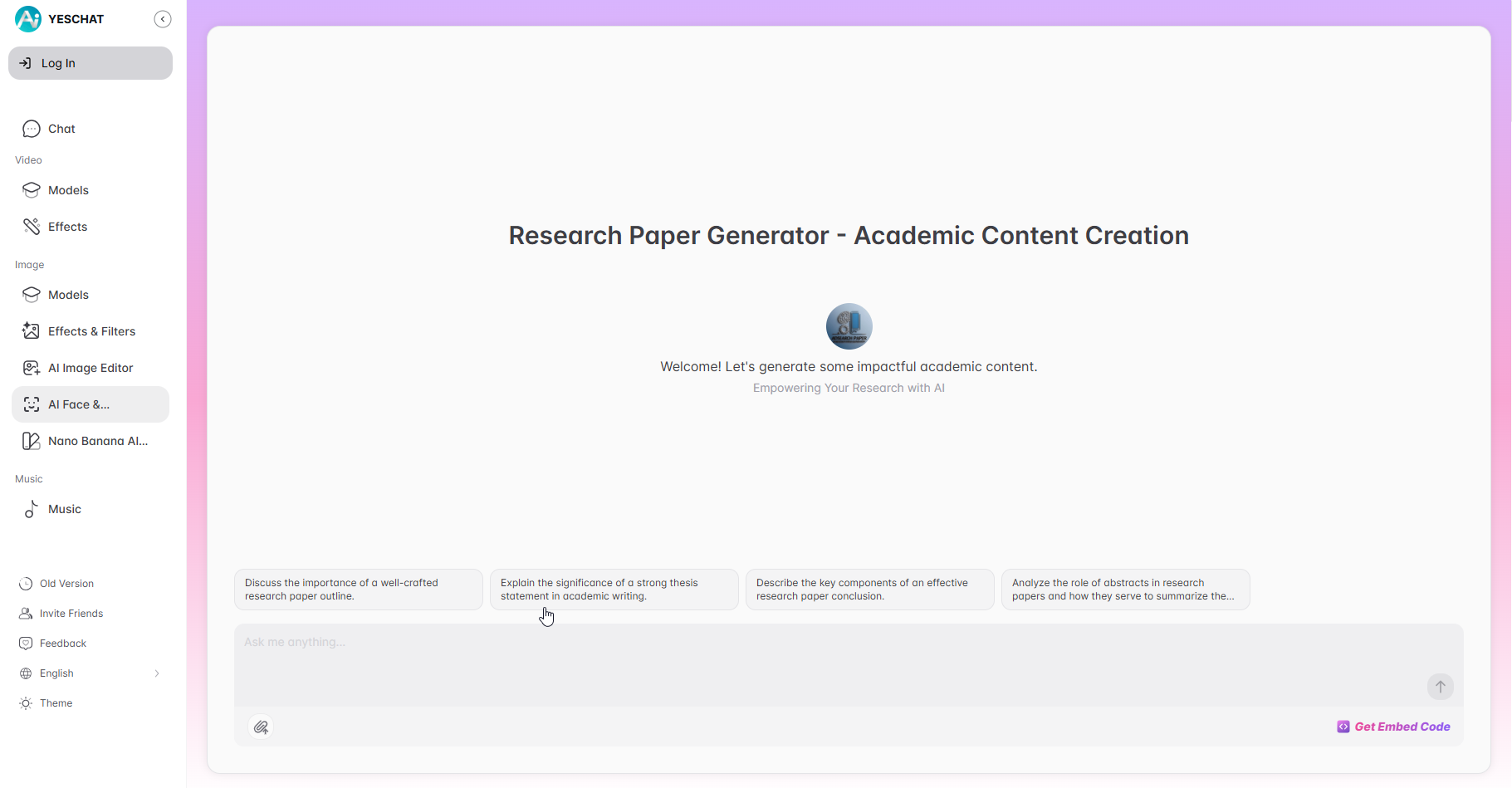The height and width of the screenshot is (788, 1512).
Task: Switch to Old Version
Action: coord(66,584)
